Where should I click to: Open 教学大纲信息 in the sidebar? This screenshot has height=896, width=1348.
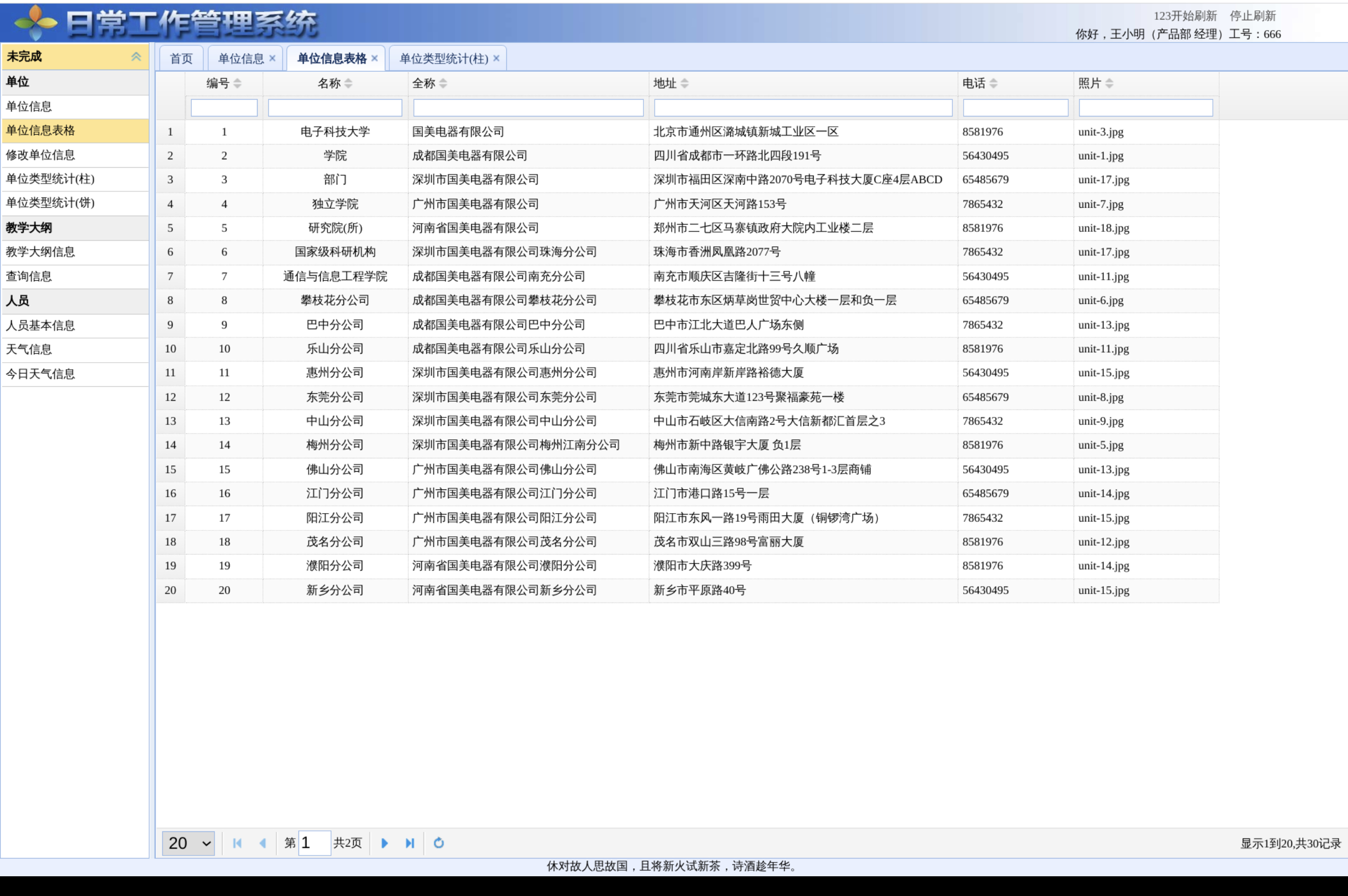click(75, 253)
